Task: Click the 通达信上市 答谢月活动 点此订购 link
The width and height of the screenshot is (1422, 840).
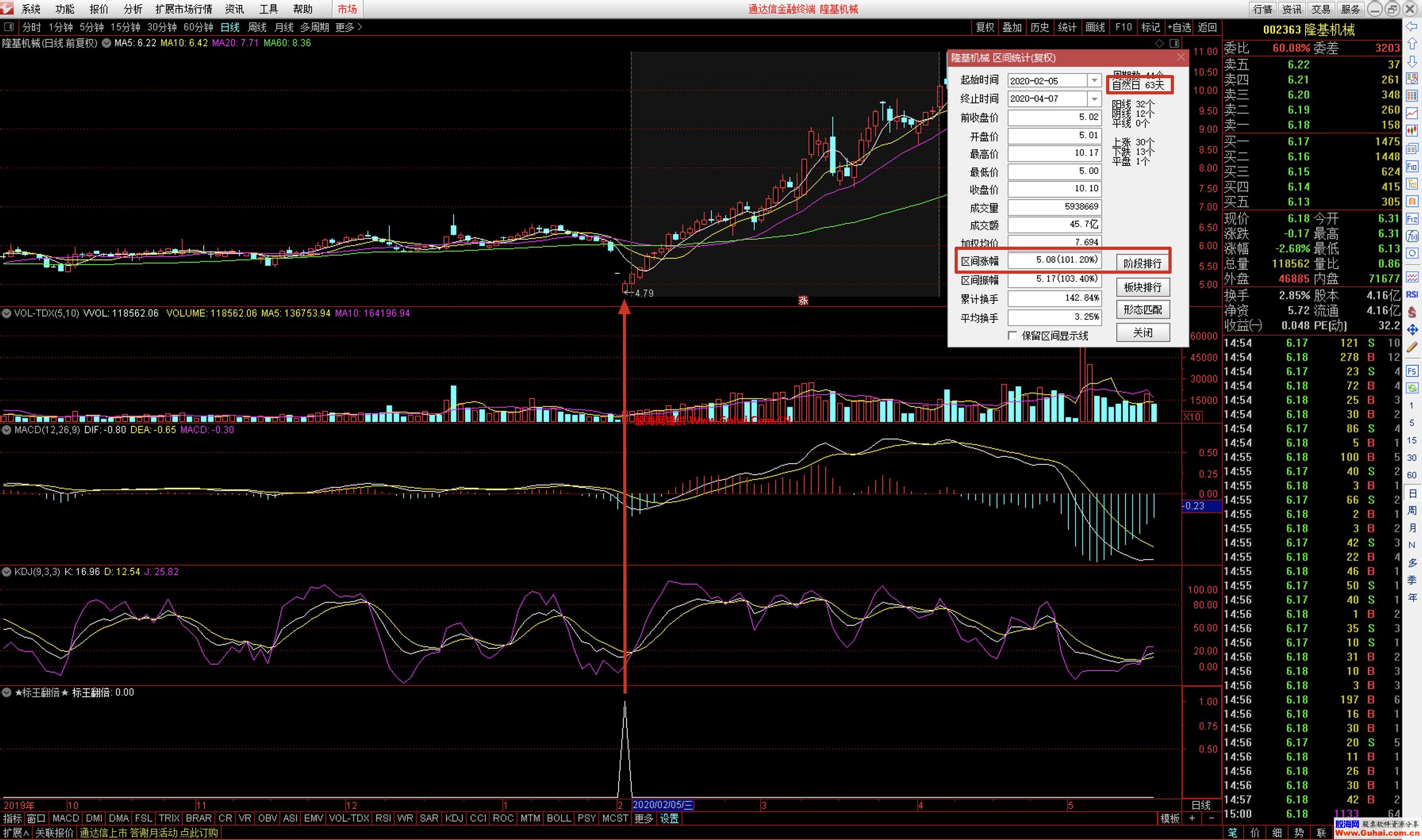Action: coord(149,832)
